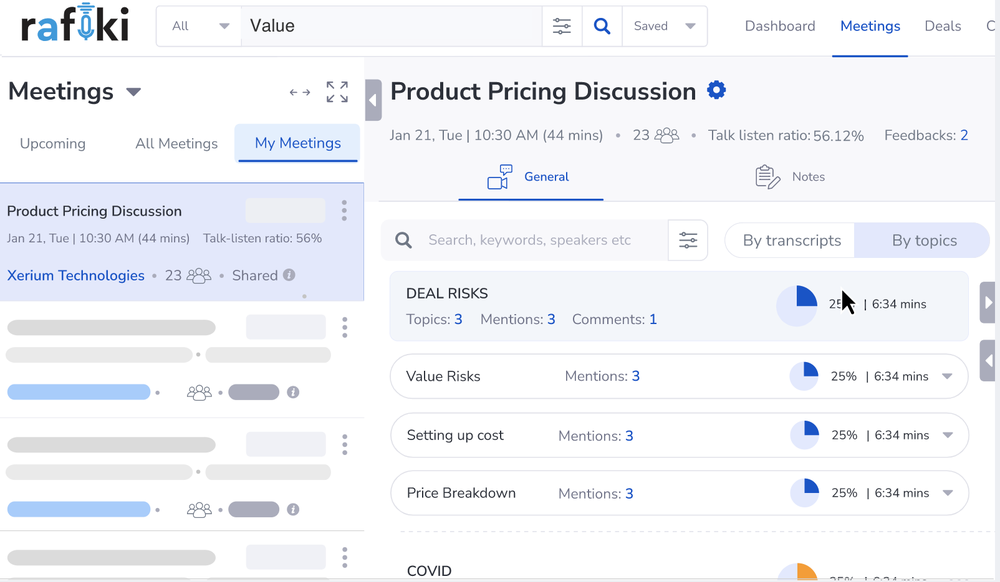Click Setting up cost Mentions count 3
Screen dimensions: 1000x582
point(629,436)
